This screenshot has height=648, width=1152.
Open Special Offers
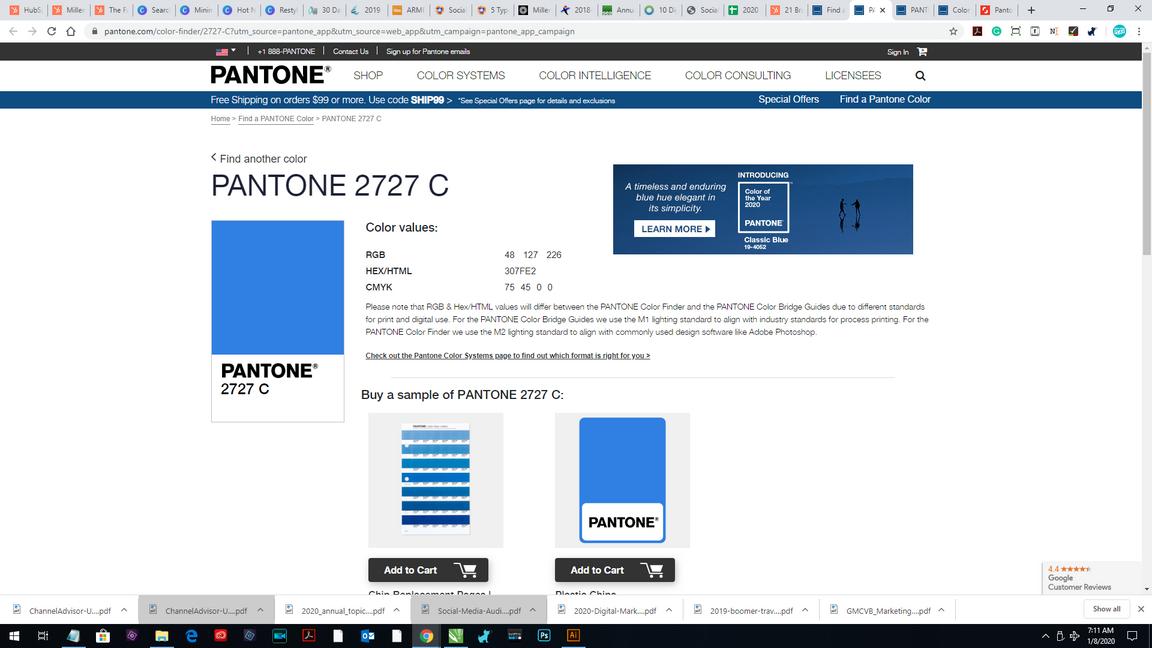point(788,99)
